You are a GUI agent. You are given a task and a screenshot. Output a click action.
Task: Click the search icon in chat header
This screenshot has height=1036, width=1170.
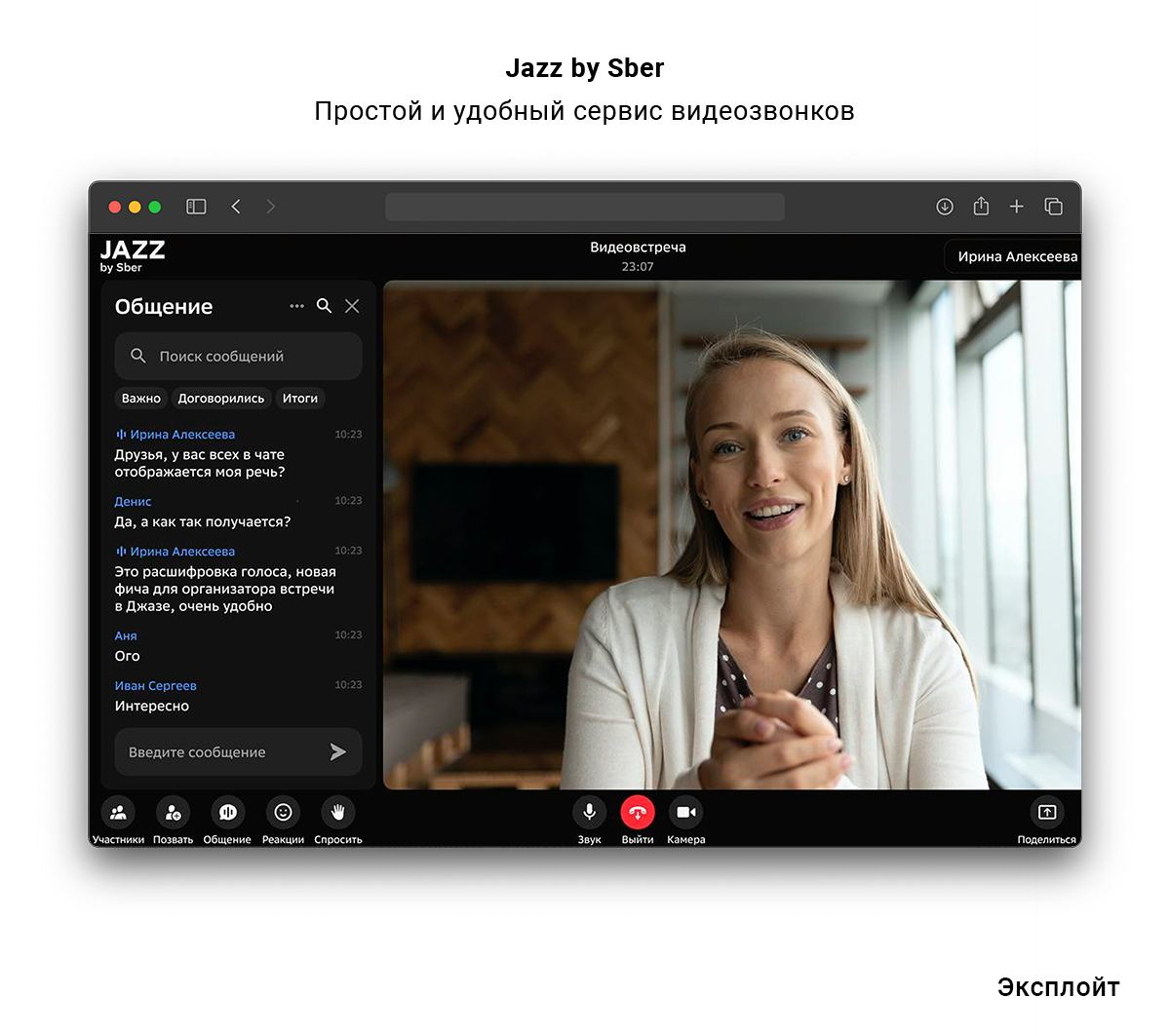point(325,306)
